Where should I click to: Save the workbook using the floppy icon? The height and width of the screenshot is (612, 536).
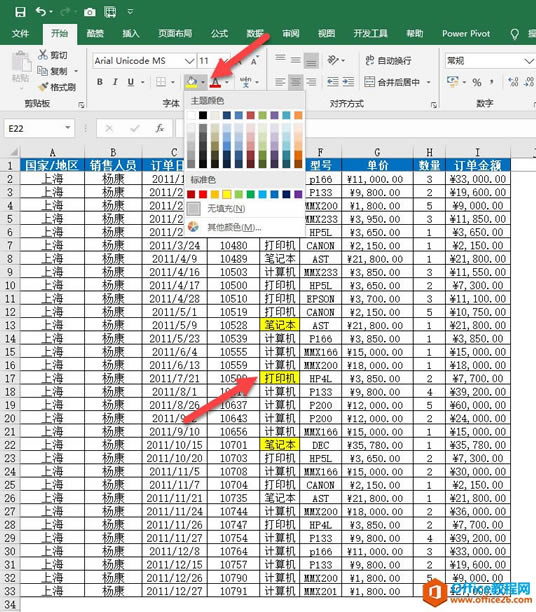pyautogui.click(x=20, y=12)
